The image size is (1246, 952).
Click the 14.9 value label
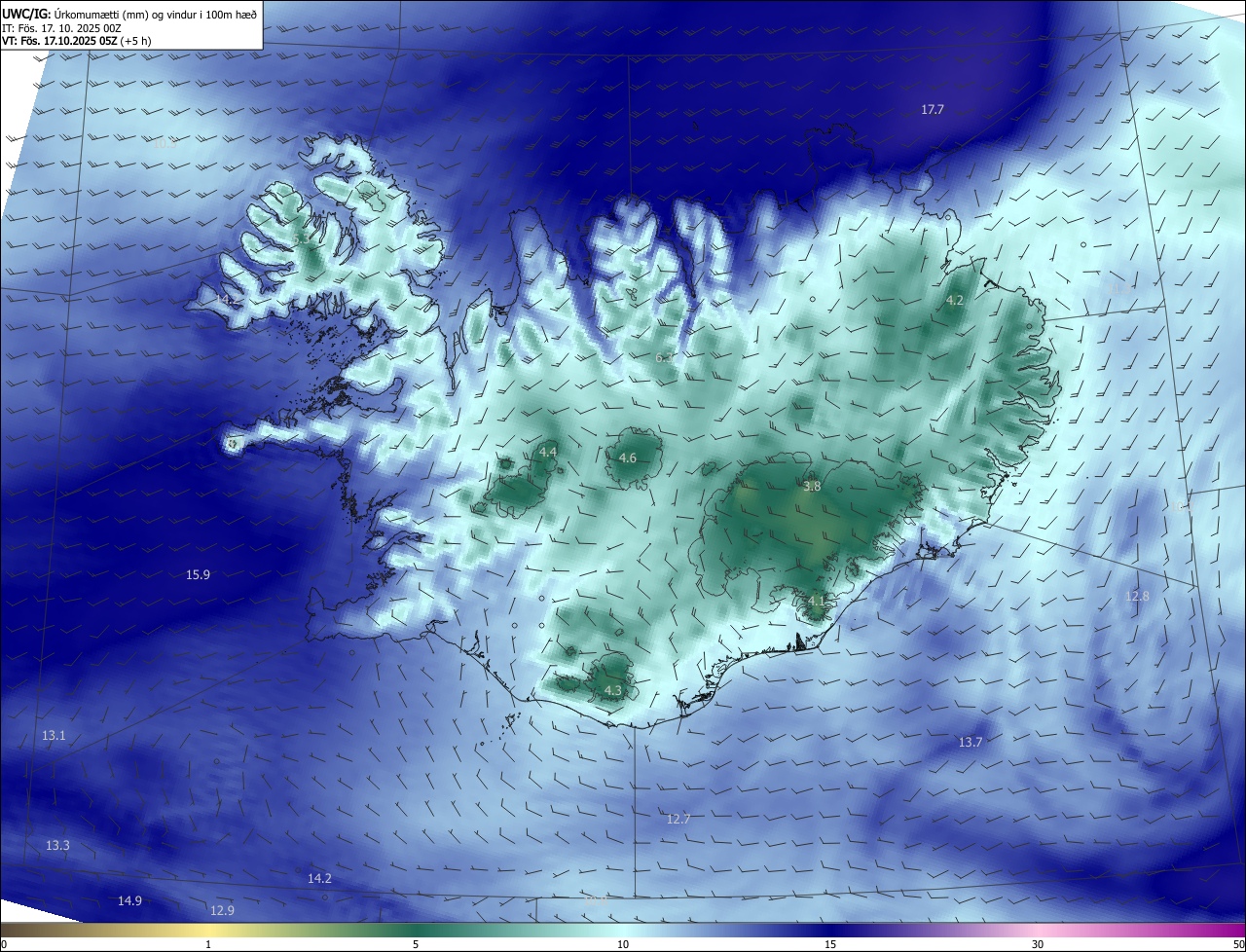[x=129, y=901]
